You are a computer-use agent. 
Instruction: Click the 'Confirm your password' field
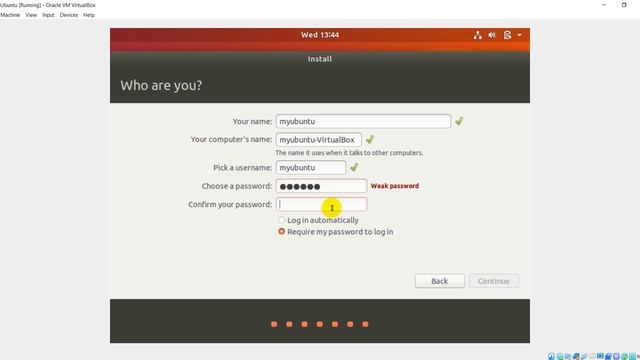pyautogui.click(x=322, y=204)
